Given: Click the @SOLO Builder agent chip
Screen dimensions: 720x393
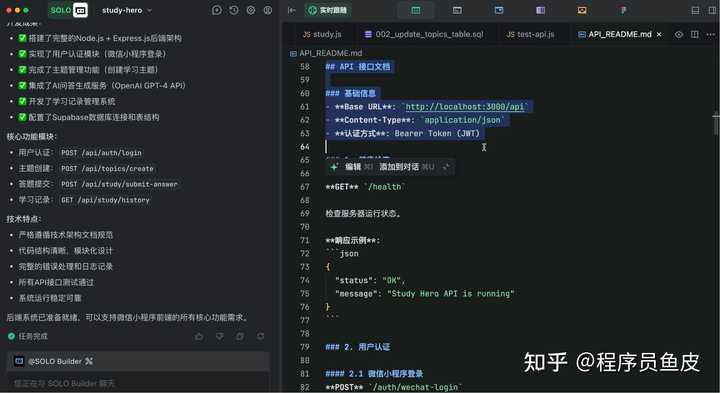Looking at the screenshot, I should click(54, 361).
